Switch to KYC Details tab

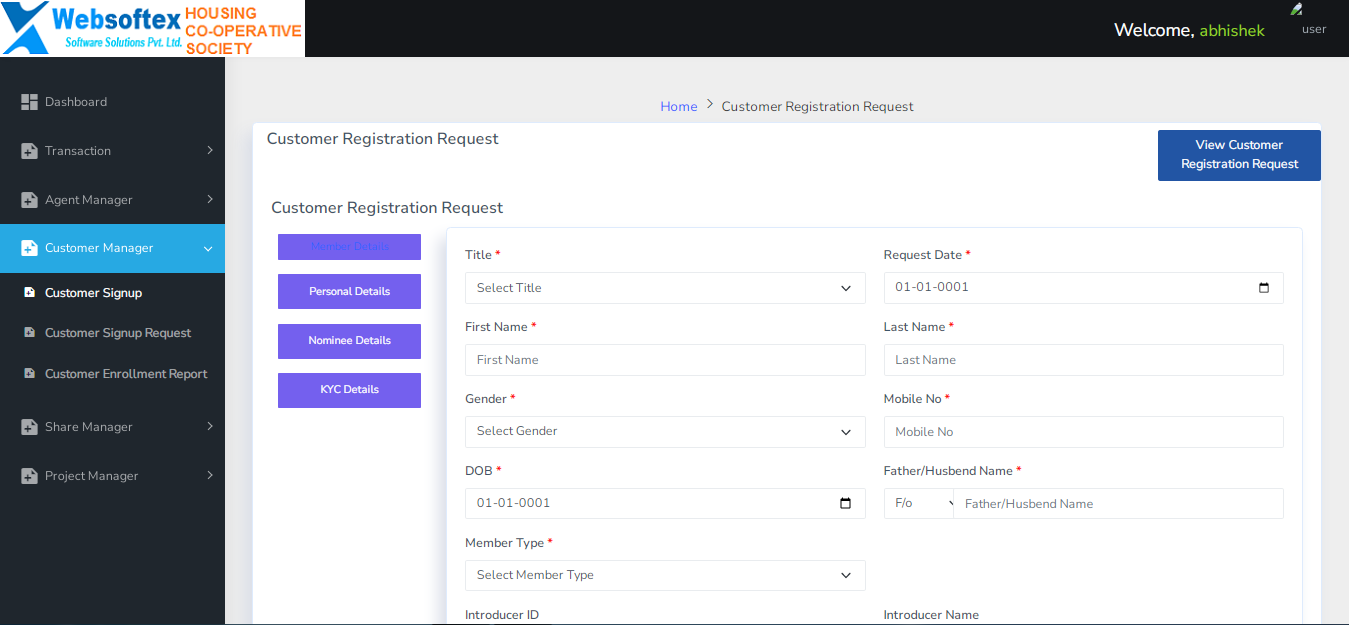click(349, 390)
